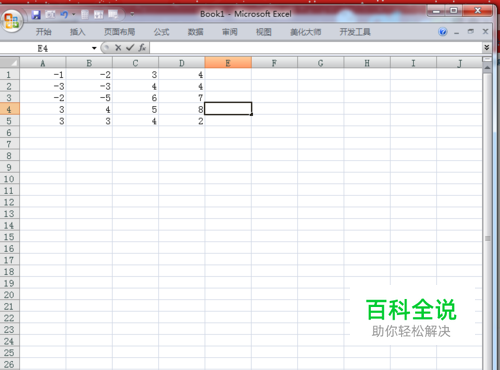500x370 pixels.
Task: Select column H header
Action: (x=367, y=63)
